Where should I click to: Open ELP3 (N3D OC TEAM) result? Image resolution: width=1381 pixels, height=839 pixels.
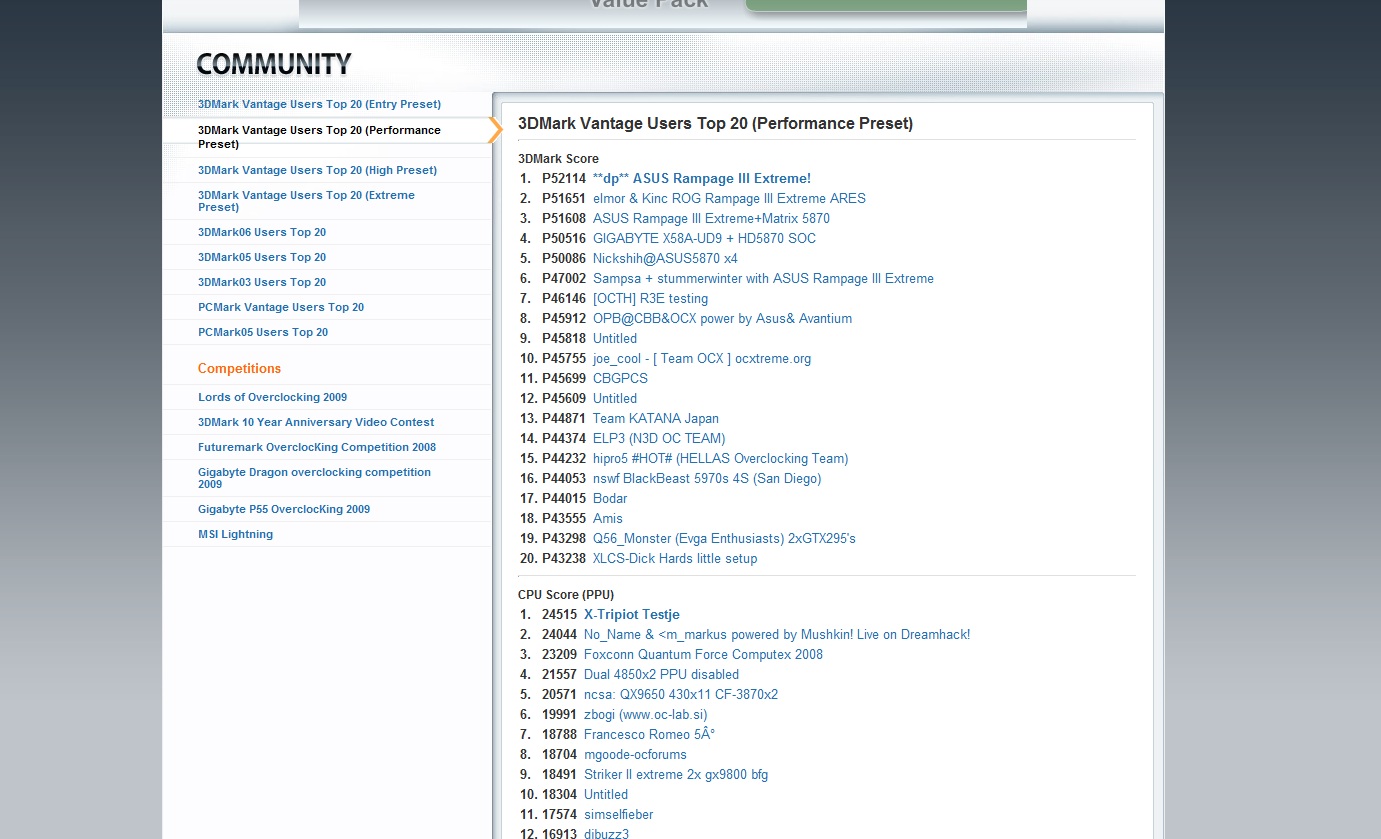(x=659, y=438)
